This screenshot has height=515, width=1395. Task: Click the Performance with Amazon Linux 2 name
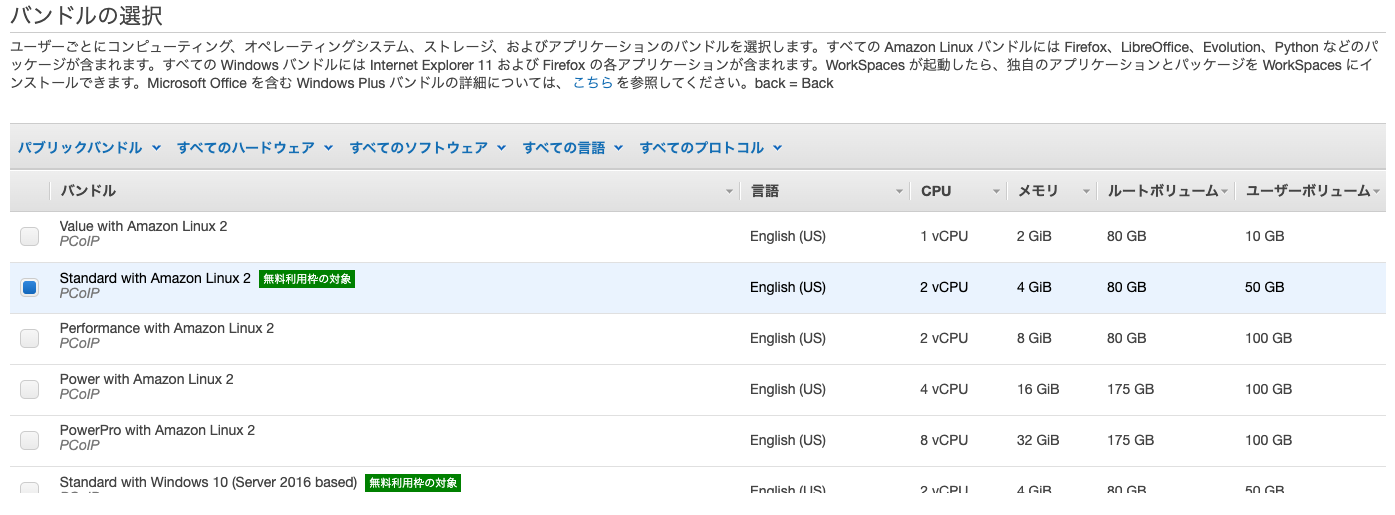tap(167, 328)
